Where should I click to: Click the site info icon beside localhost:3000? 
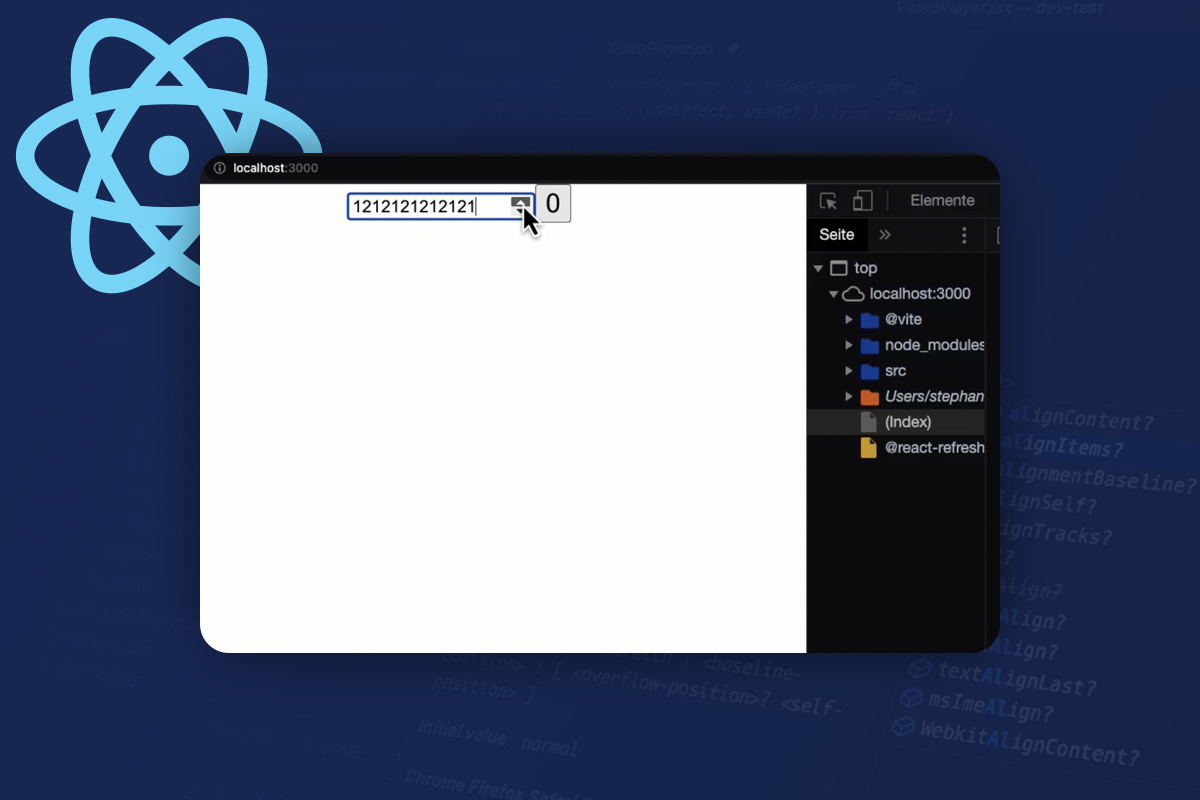pyautogui.click(x=220, y=168)
